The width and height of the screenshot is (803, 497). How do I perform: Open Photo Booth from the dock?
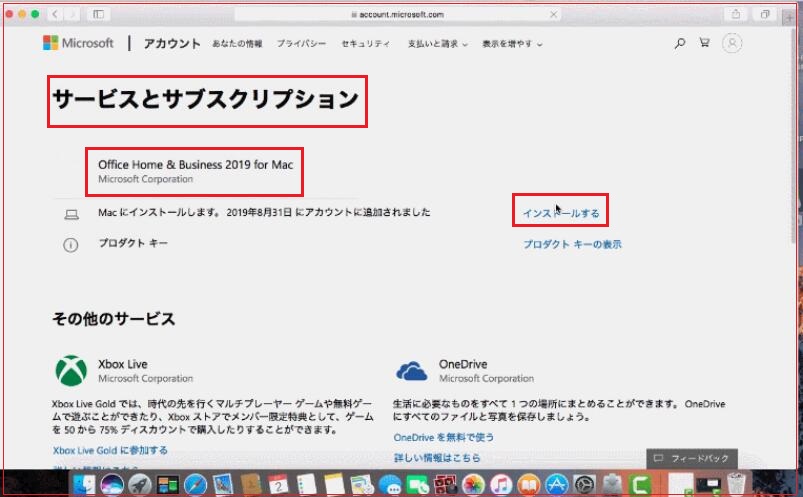pos(445,484)
